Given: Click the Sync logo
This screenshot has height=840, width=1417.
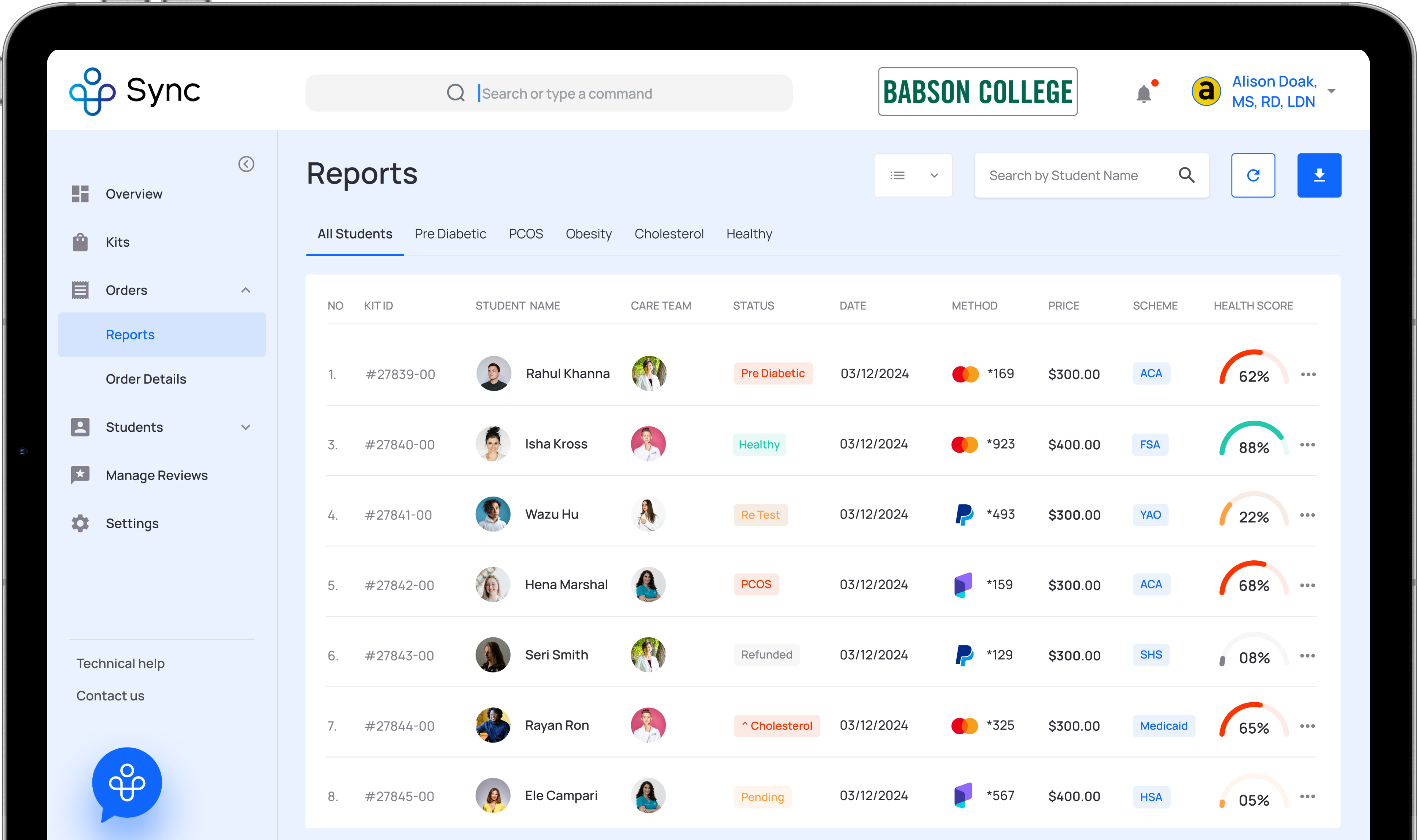Looking at the screenshot, I should click(135, 91).
